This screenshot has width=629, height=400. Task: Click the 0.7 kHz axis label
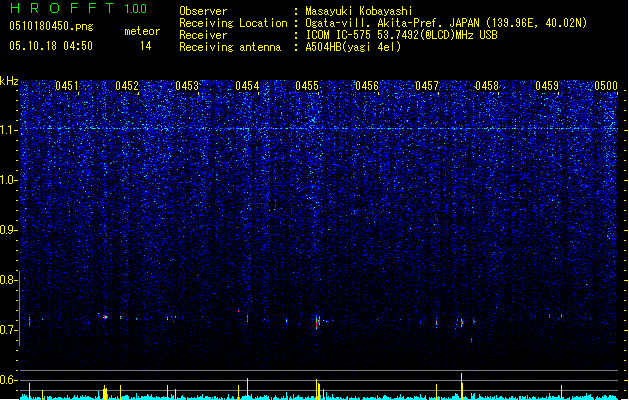pos(8,330)
